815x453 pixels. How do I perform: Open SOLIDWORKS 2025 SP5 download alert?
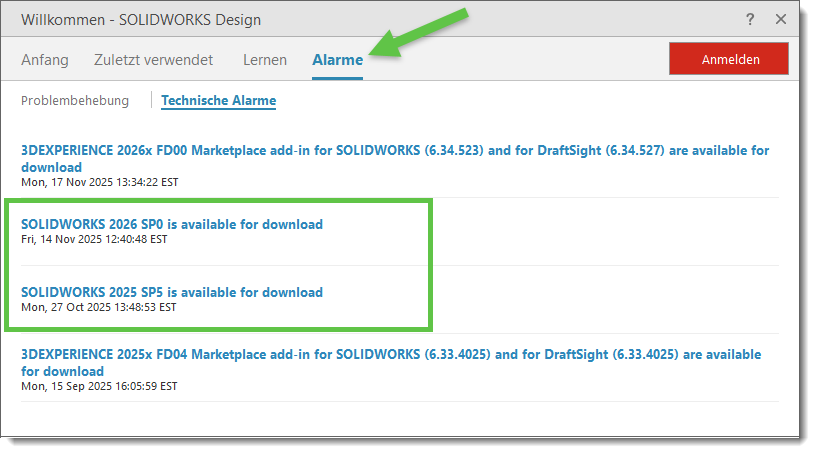[172, 292]
